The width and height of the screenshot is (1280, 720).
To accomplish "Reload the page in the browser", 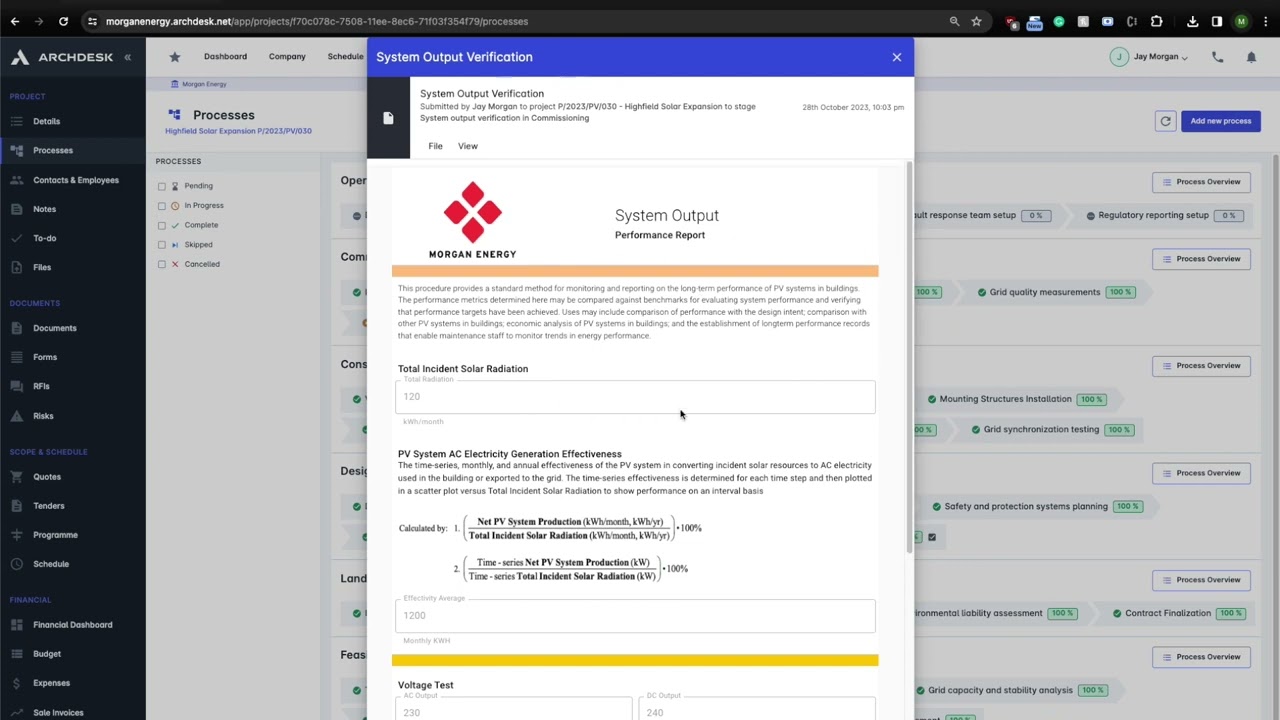I will pyautogui.click(x=63, y=21).
